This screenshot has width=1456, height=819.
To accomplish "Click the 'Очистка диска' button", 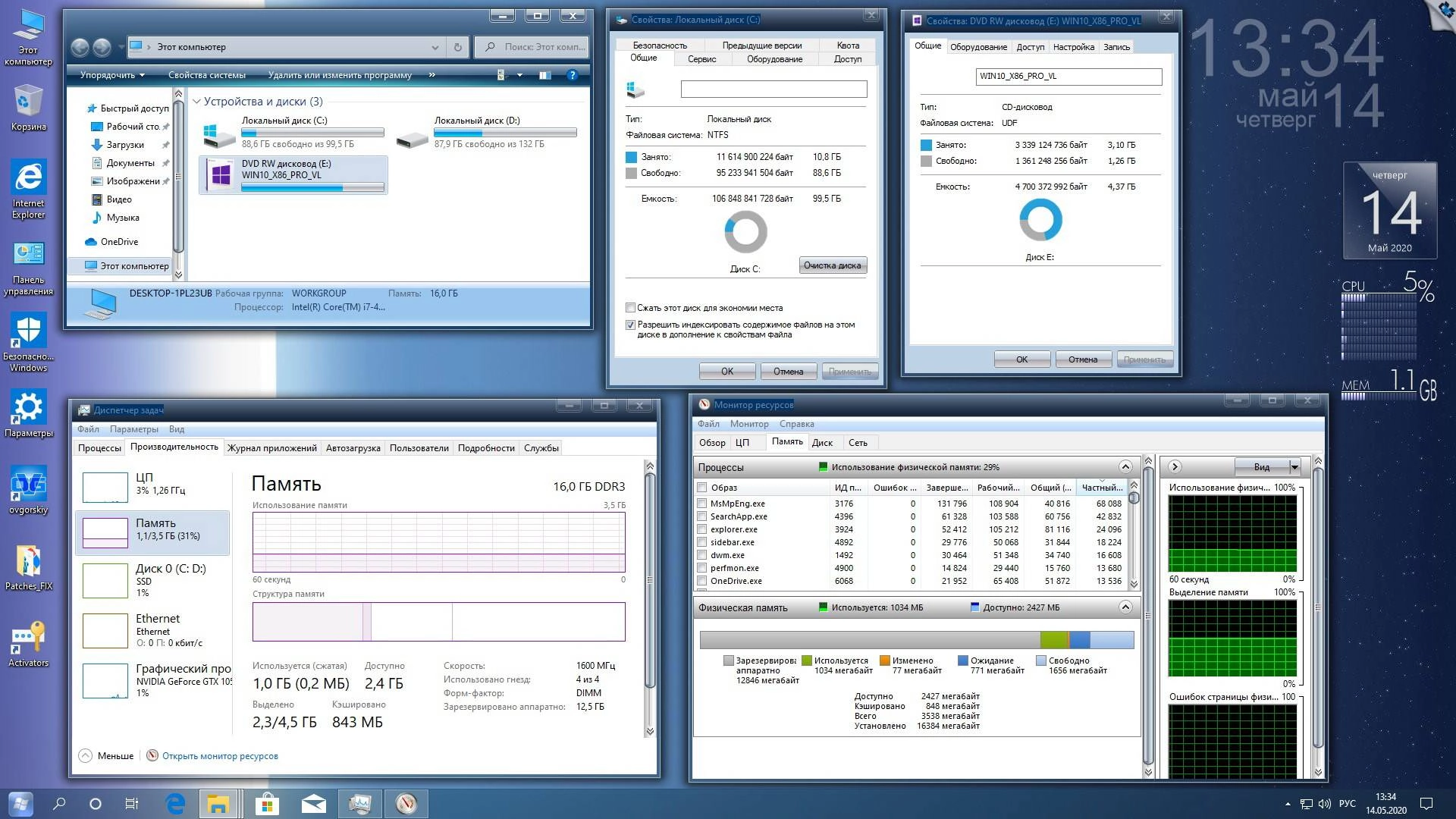I will (833, 265).
